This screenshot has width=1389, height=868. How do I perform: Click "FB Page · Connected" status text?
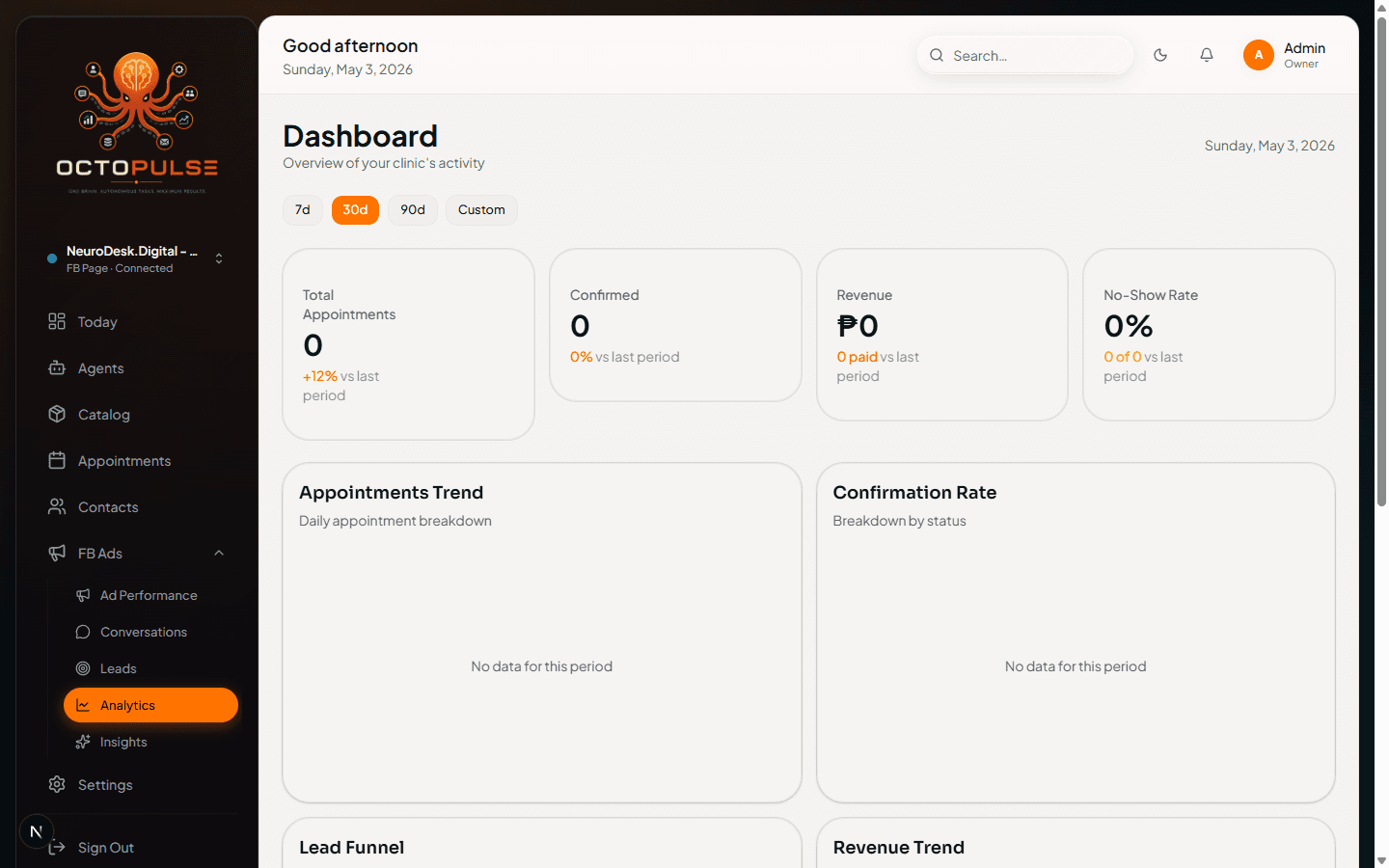(120, 268)
